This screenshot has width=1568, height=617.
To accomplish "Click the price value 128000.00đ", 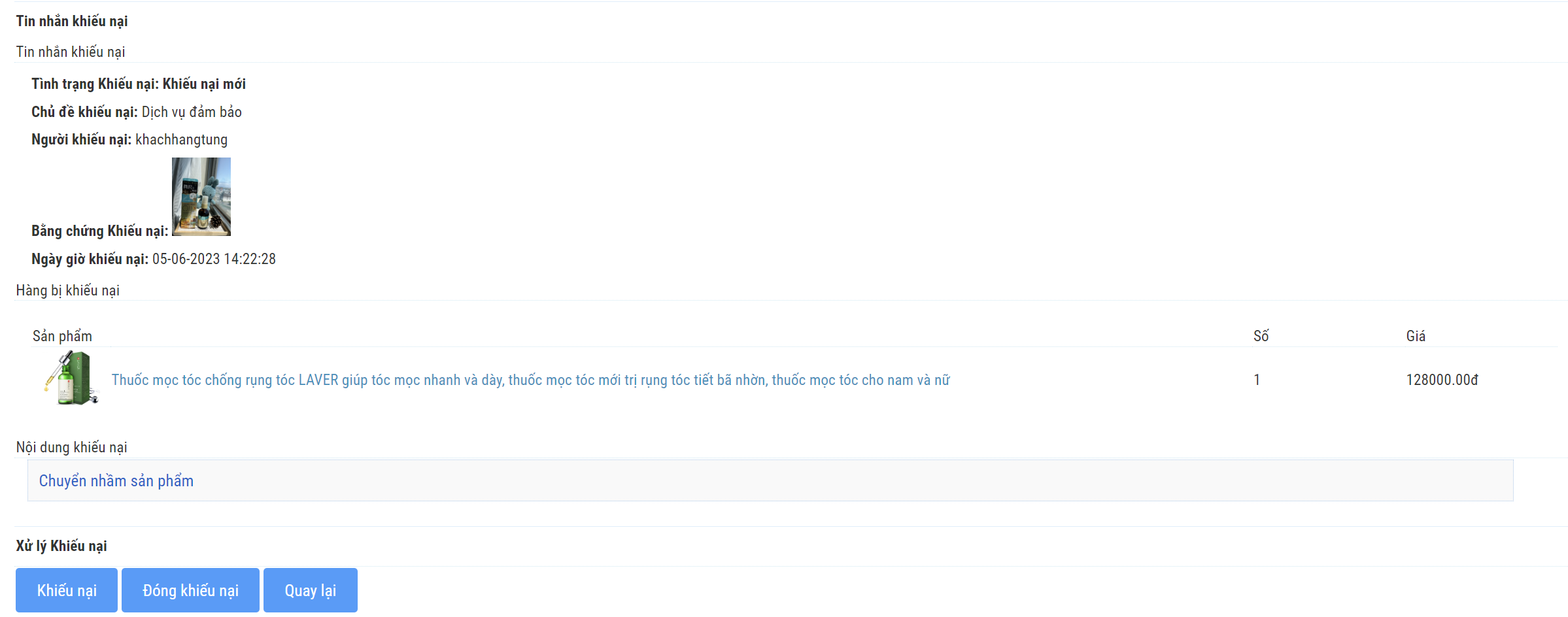I will [1442, 380].
